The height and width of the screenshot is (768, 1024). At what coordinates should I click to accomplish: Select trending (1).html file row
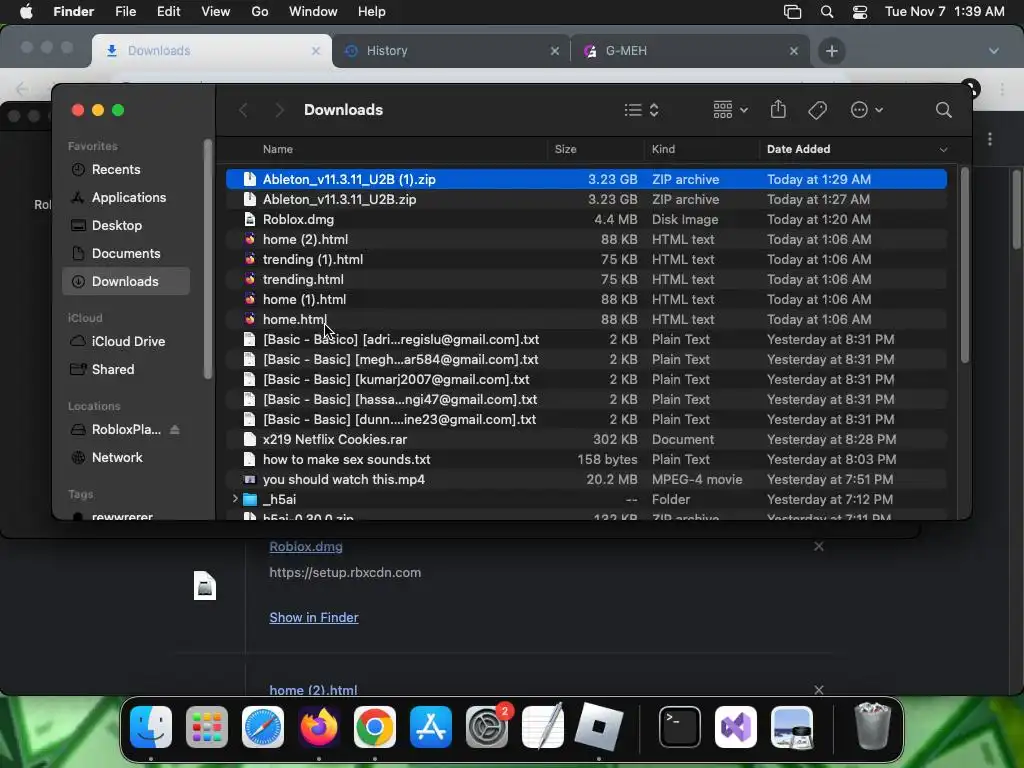point(586,259)
